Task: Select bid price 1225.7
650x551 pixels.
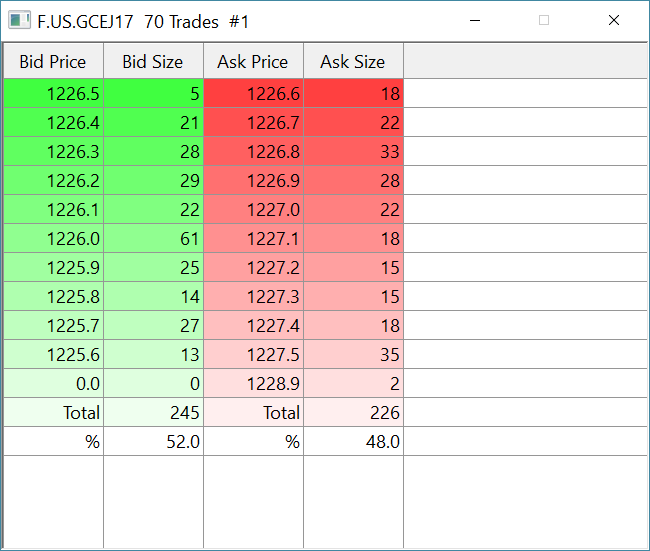Action: click(53, 325)
